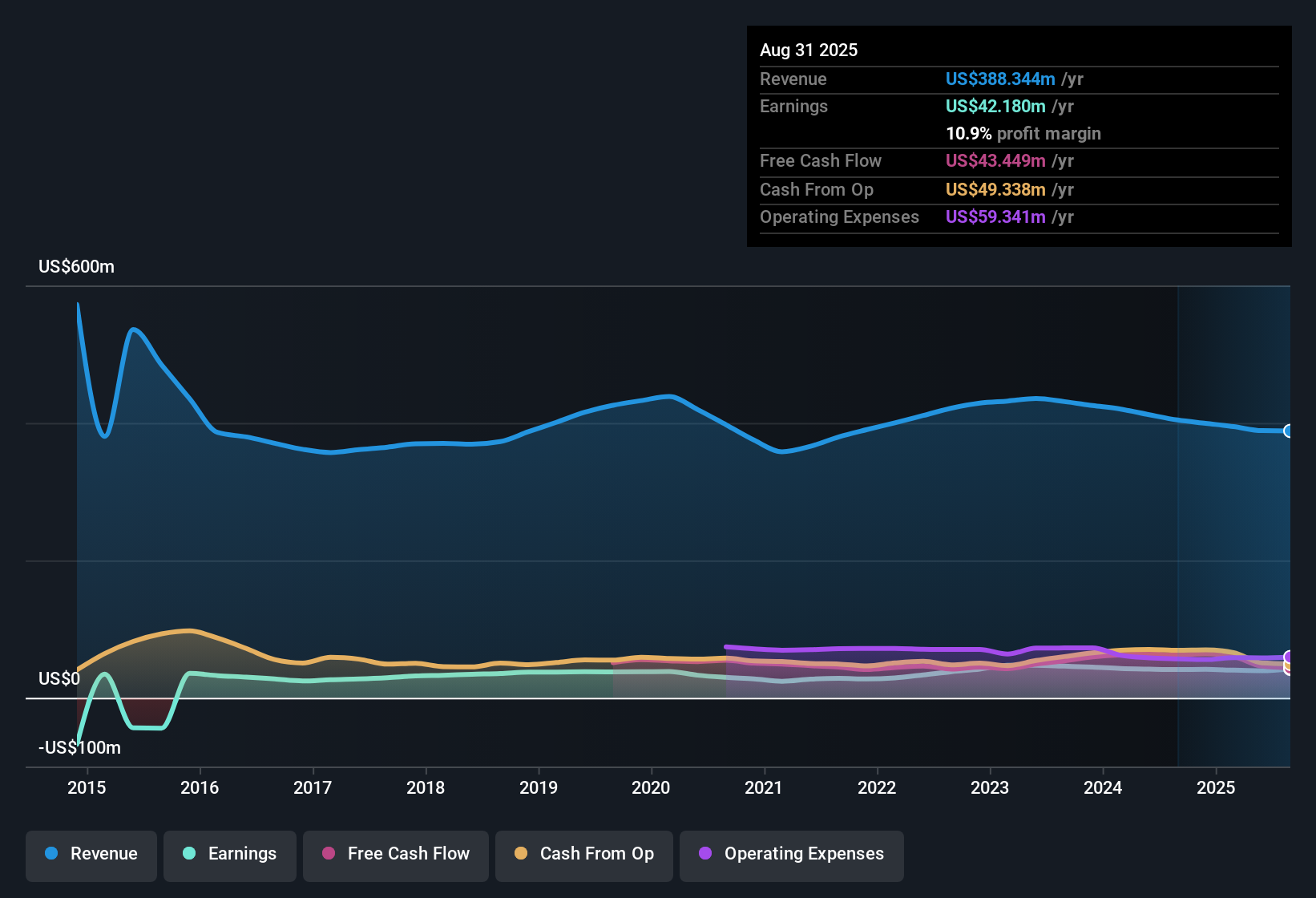The image size is (1316, 898).
Task: Toggle the Revenue series visibility
Action: pos(91,855)
